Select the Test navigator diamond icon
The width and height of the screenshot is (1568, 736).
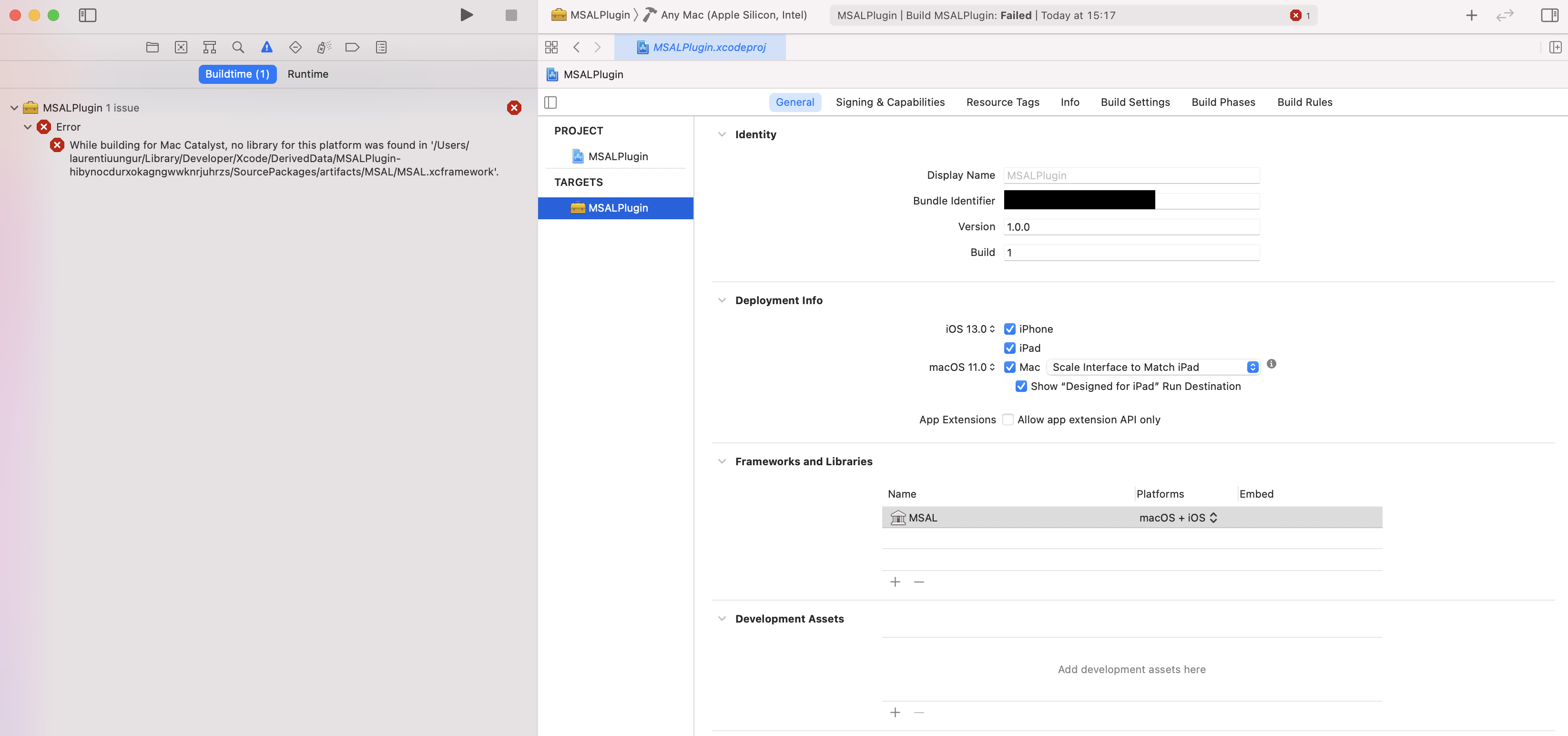[295, 47]
